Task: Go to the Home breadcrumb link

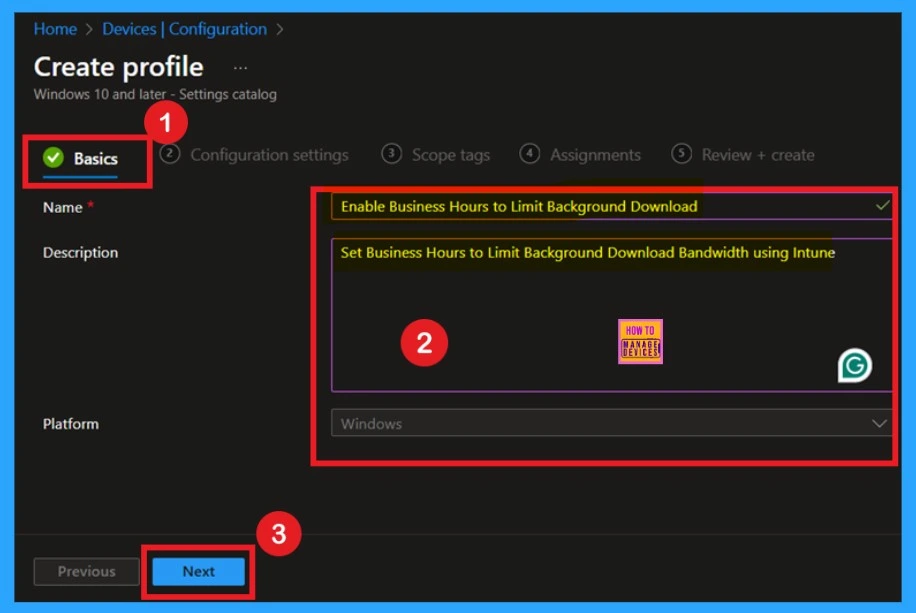Action: click(x=55, y=29)
